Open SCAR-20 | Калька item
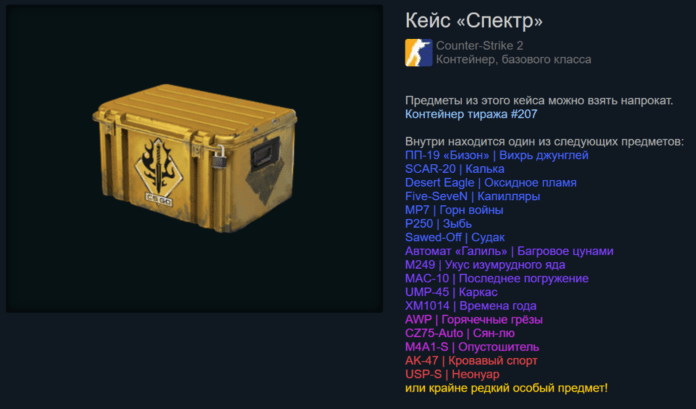Viewport: 696px width, 409px height. pyautogui.click(x=455, y=169)
